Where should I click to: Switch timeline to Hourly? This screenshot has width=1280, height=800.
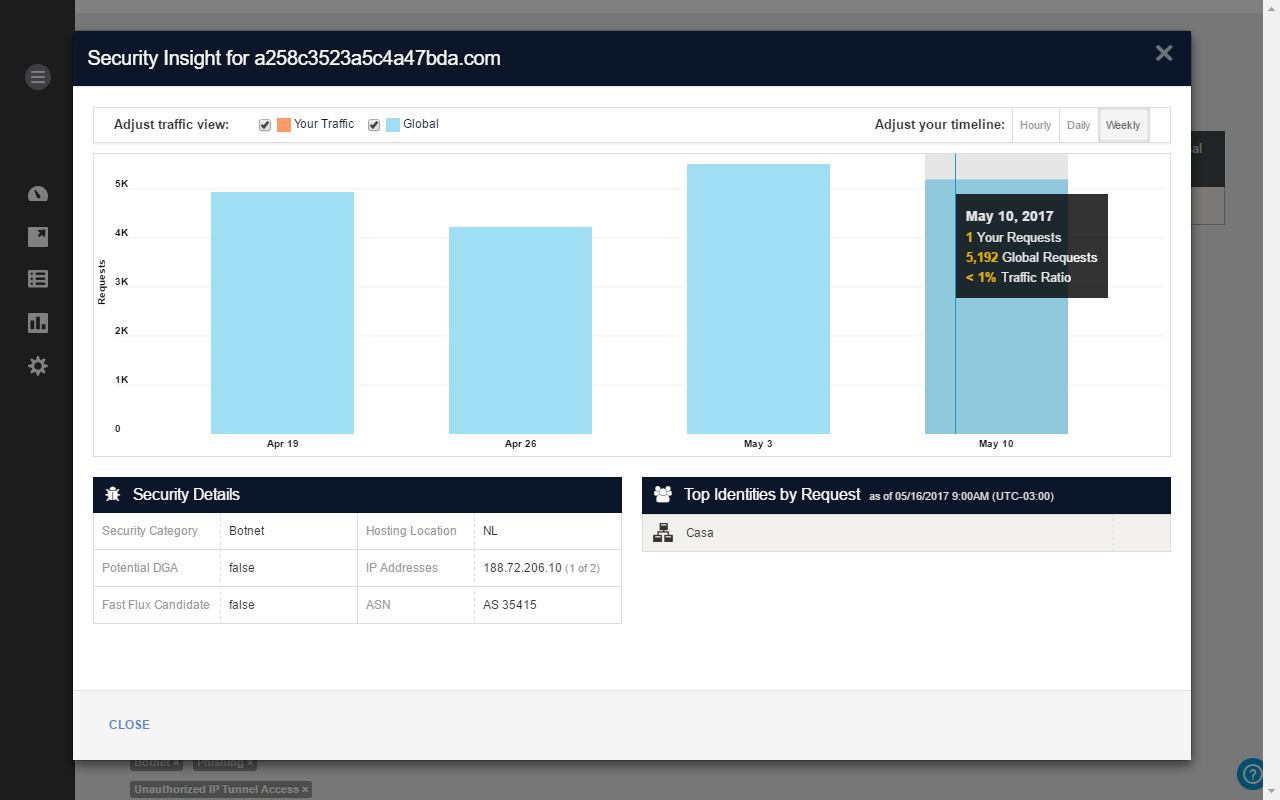(1035, 125)
